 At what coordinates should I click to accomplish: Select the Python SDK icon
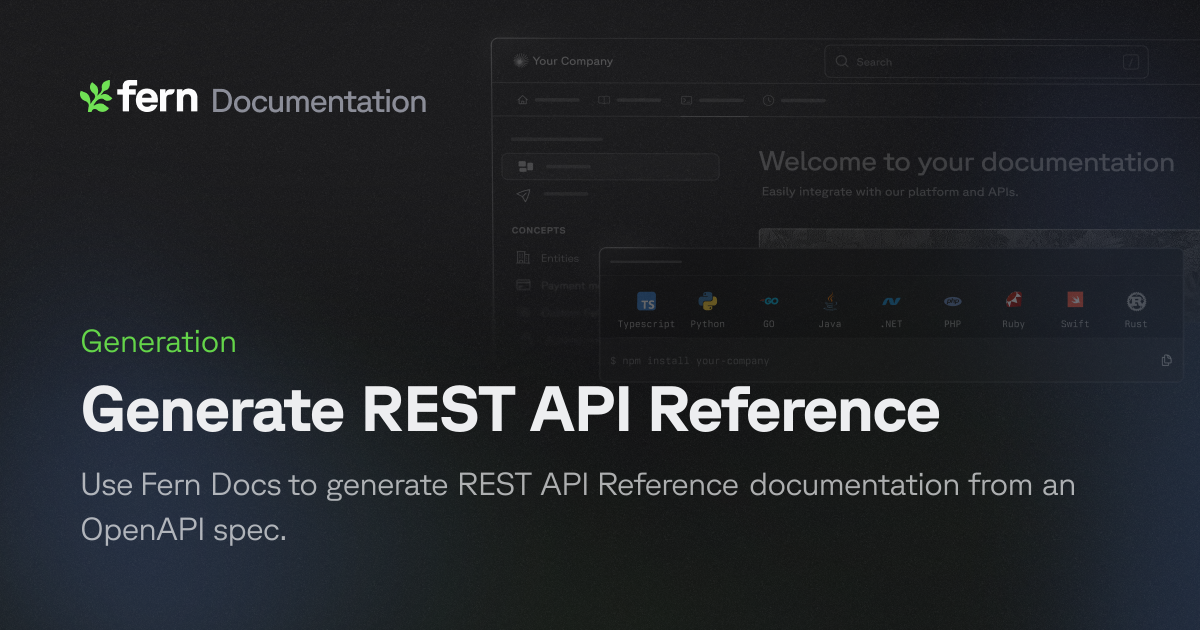708,301
